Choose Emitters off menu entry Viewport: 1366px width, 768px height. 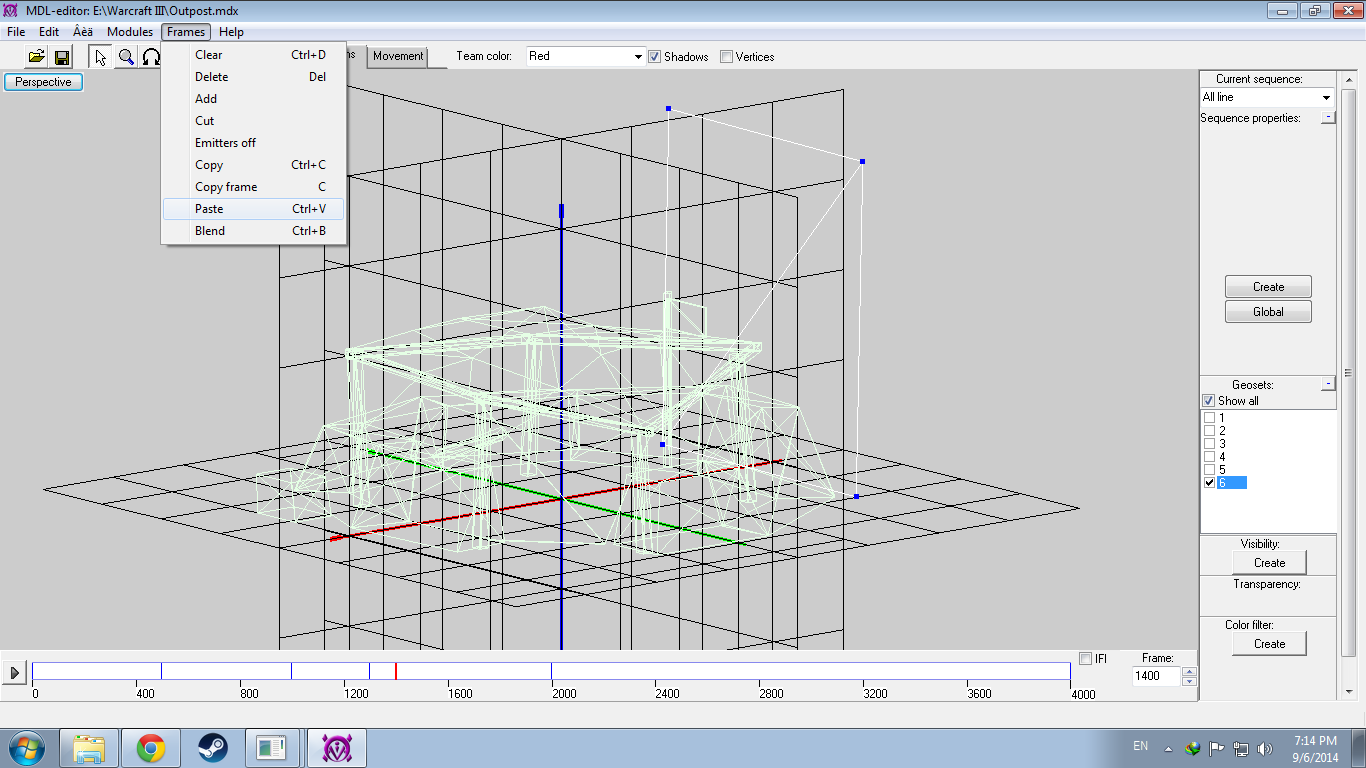point(254,143)
